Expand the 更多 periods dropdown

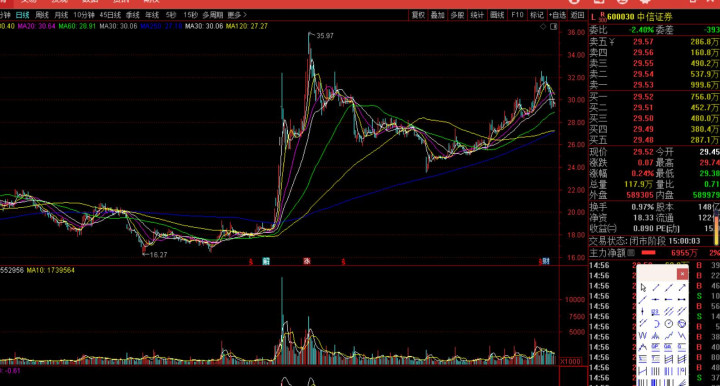tap(237, 15)
